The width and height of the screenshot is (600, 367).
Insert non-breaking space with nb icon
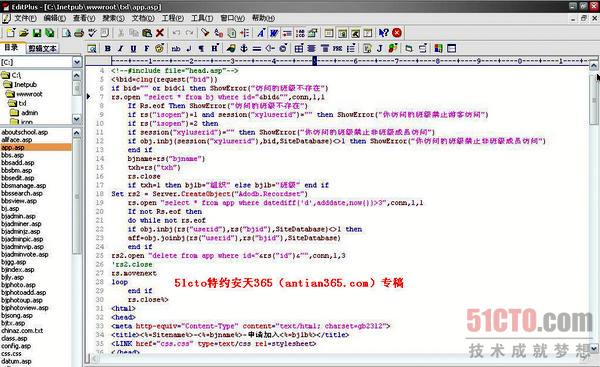point(176,48)
